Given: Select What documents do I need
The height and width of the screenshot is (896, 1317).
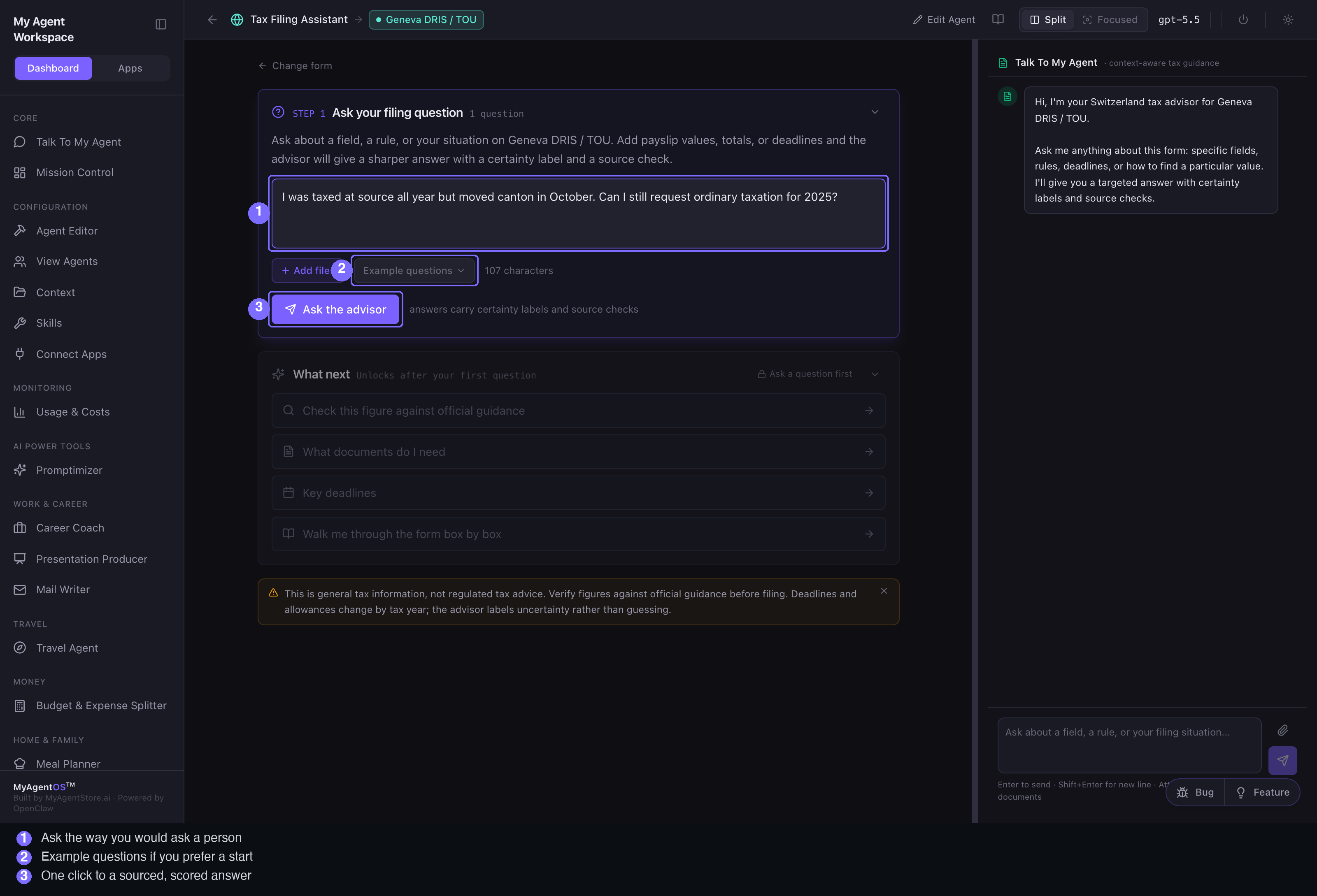Looking at the screenshot, I should click(x=578, y=452).
